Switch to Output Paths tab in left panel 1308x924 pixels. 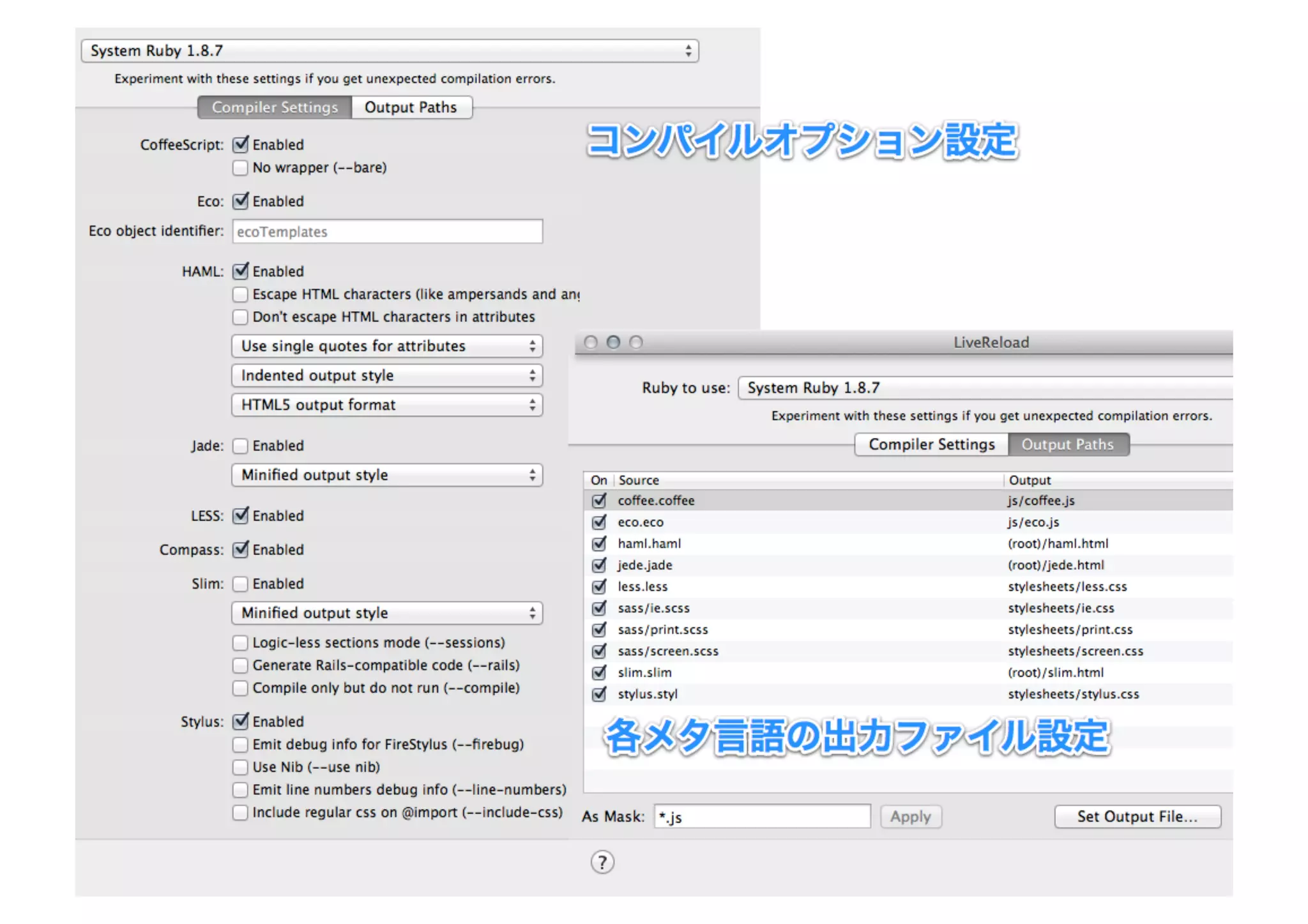(411, 107)
